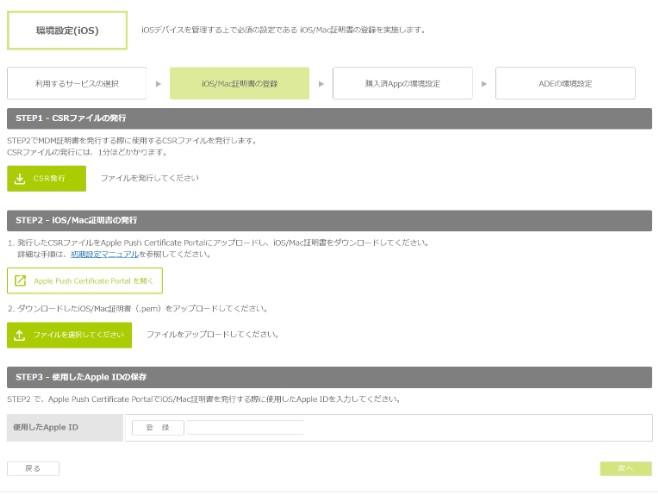Focus the 使用したApple ID text field
This screenshot has width=658, height=494.
click(245, 428)
